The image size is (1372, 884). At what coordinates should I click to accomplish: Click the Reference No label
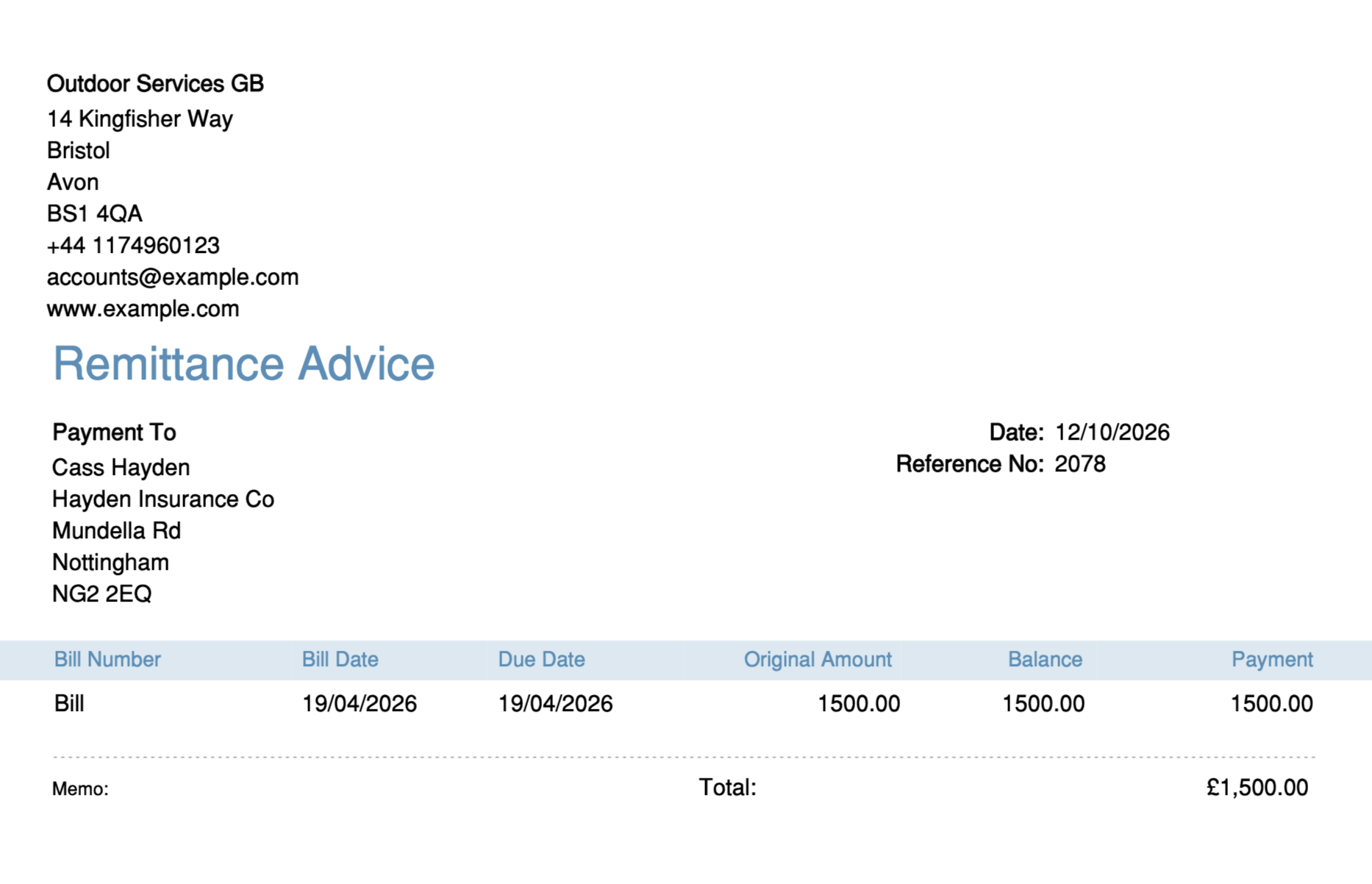tap(970, 464)
